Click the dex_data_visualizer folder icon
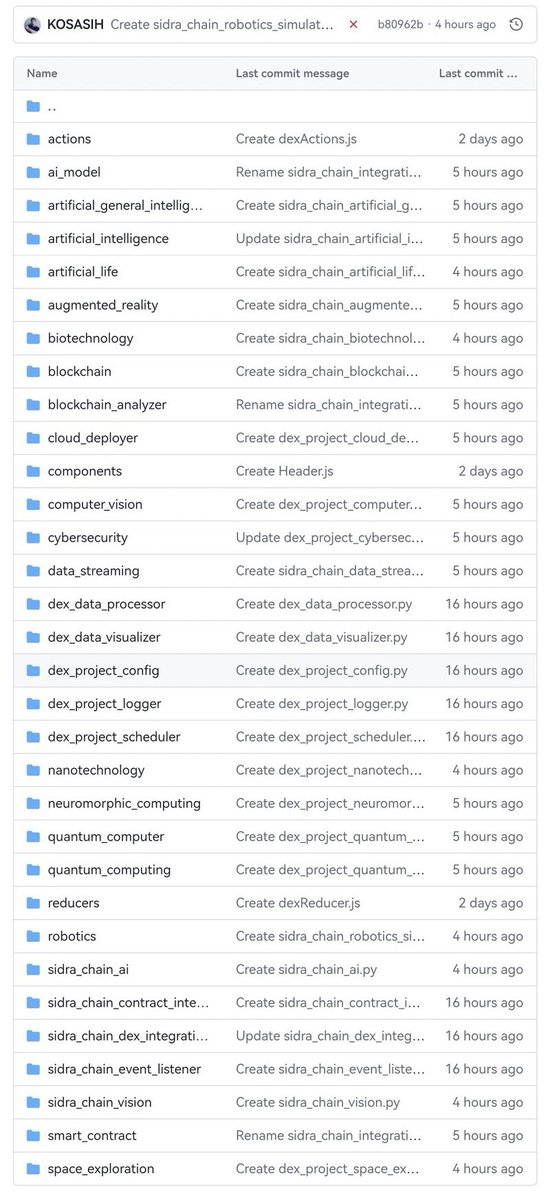 (x=33, y=637)
